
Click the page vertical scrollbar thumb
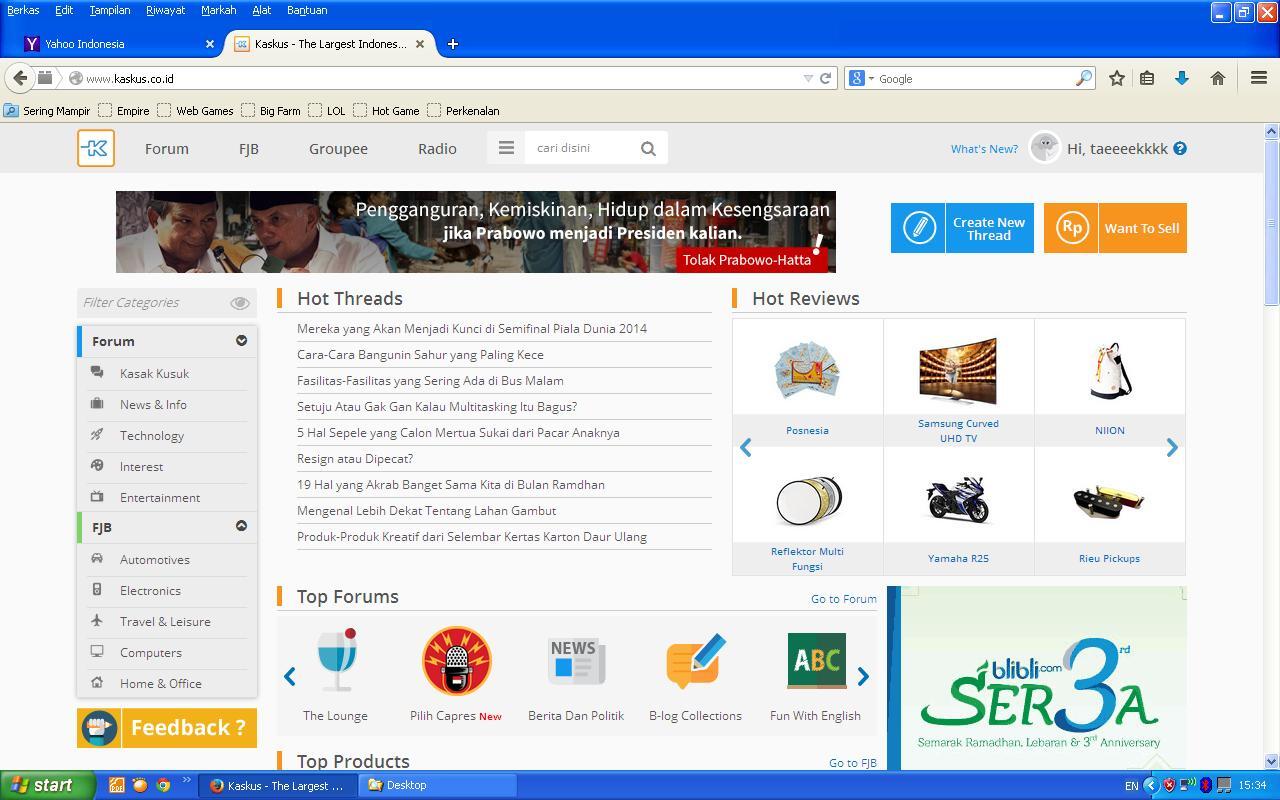(x=1271, y=222)
